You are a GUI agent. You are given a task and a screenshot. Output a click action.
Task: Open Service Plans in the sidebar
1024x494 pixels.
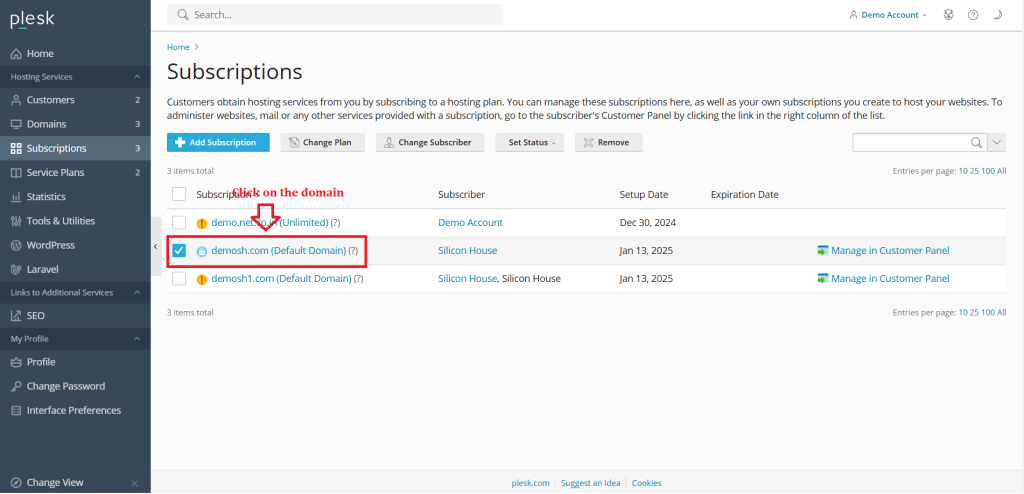[x=75, y=173]
